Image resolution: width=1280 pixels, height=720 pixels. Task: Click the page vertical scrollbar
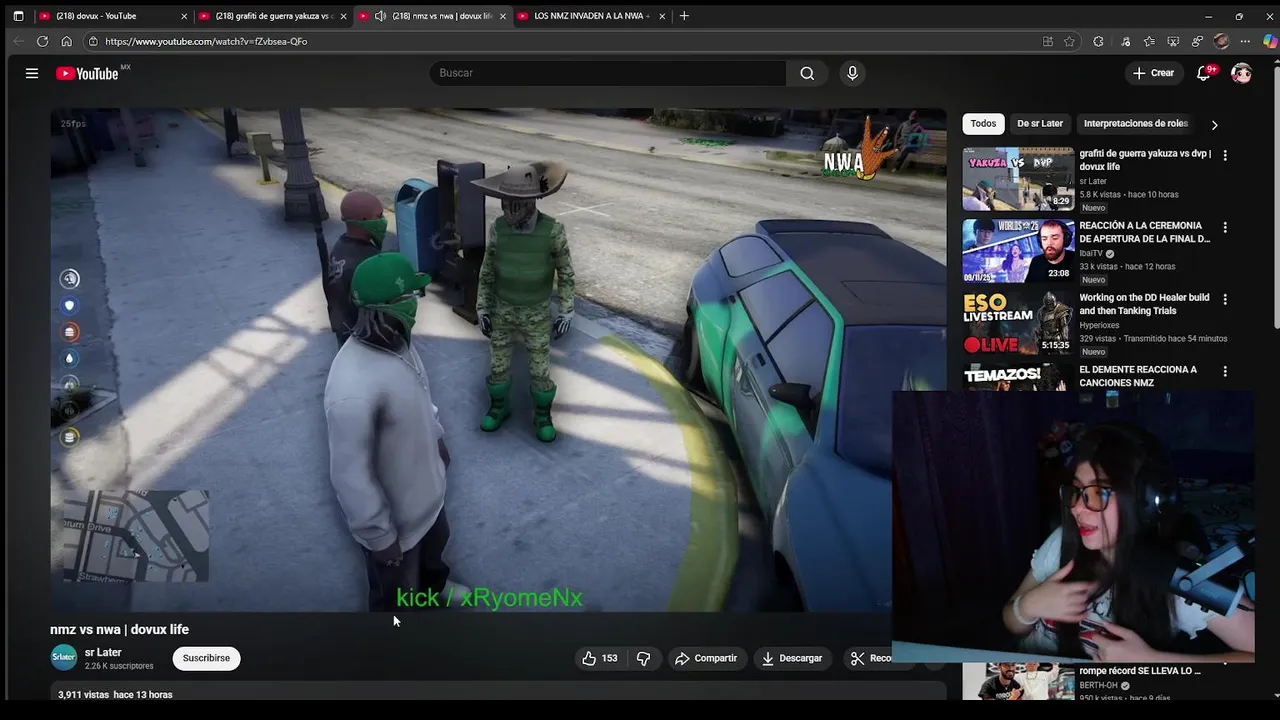(1275, 200)
